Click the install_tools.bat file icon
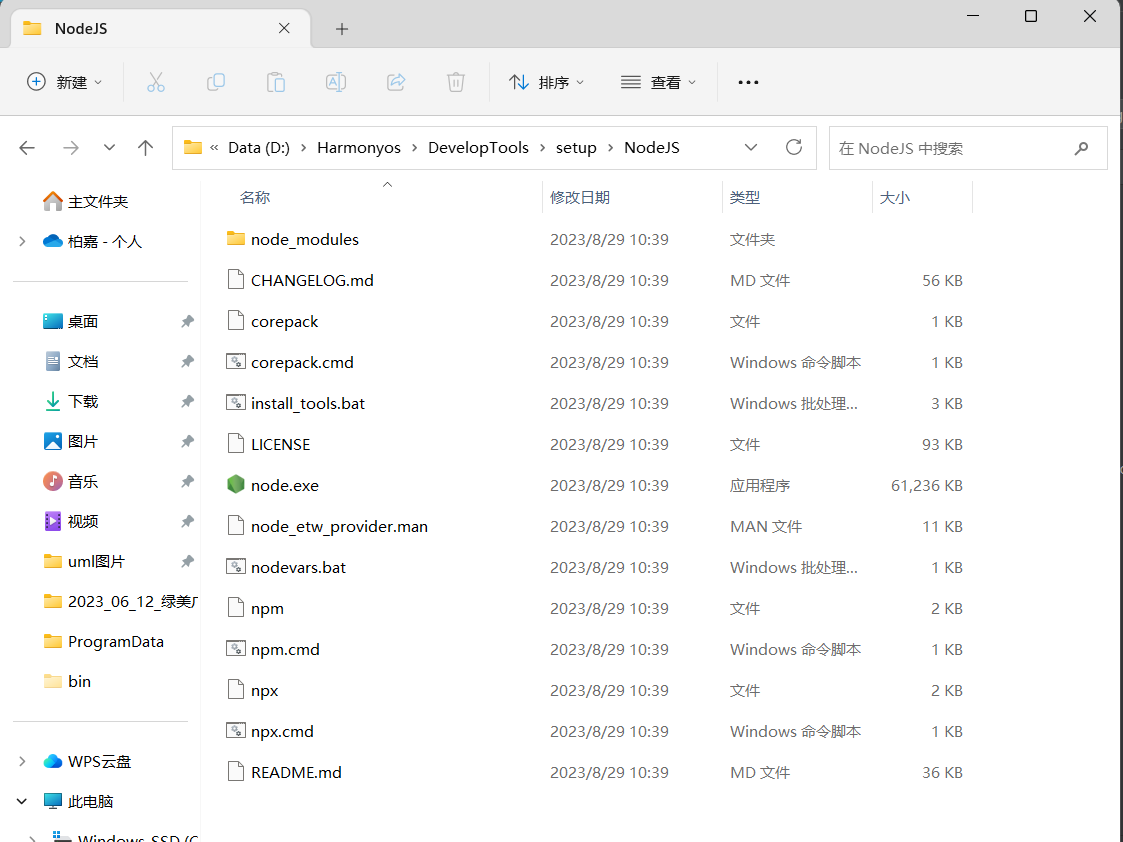Image resolution: width=1123 pixels, height=842 pixels. click(236, 402)
